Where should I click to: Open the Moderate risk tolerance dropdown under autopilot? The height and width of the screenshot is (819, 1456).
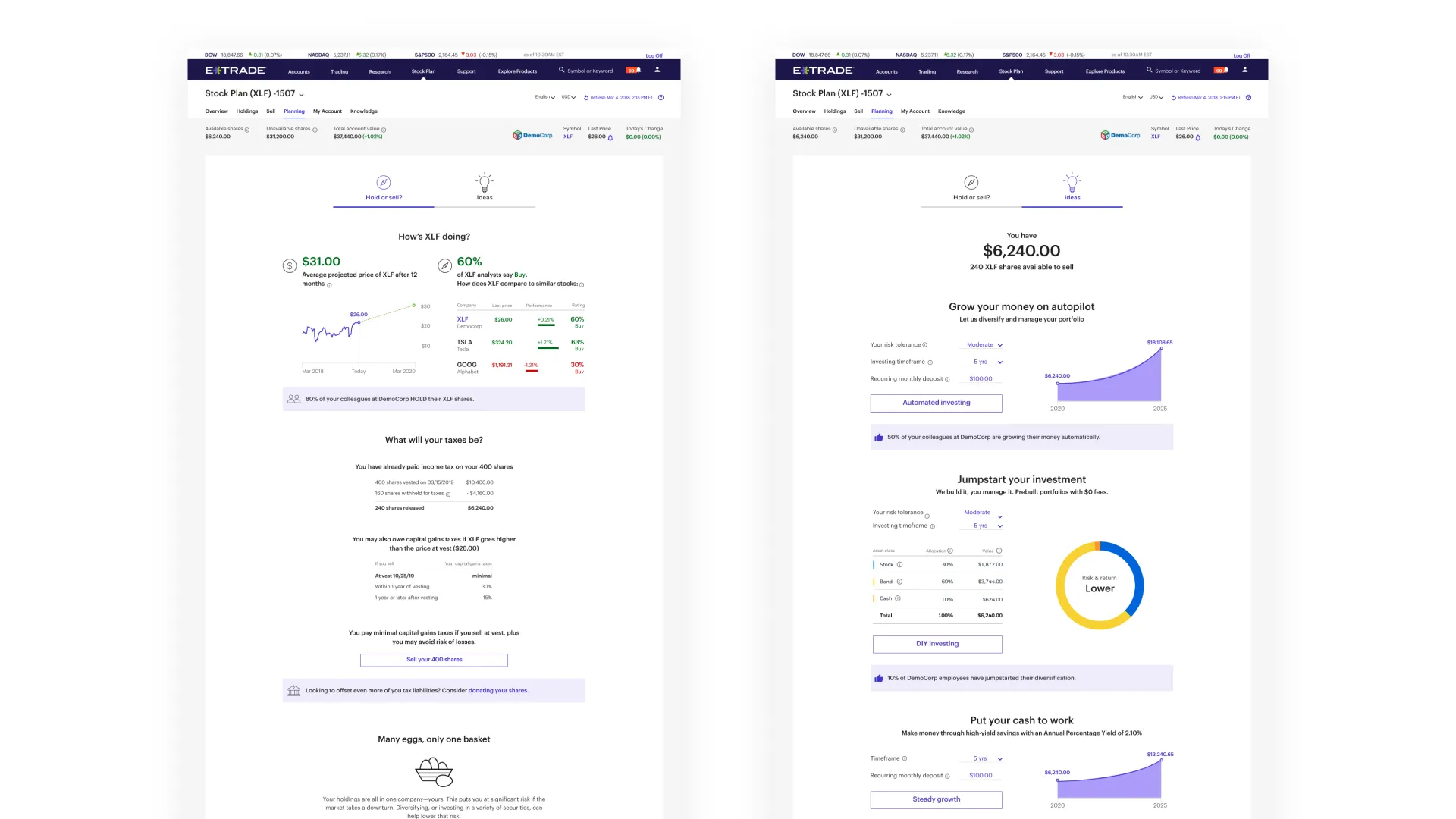point(984,345)
